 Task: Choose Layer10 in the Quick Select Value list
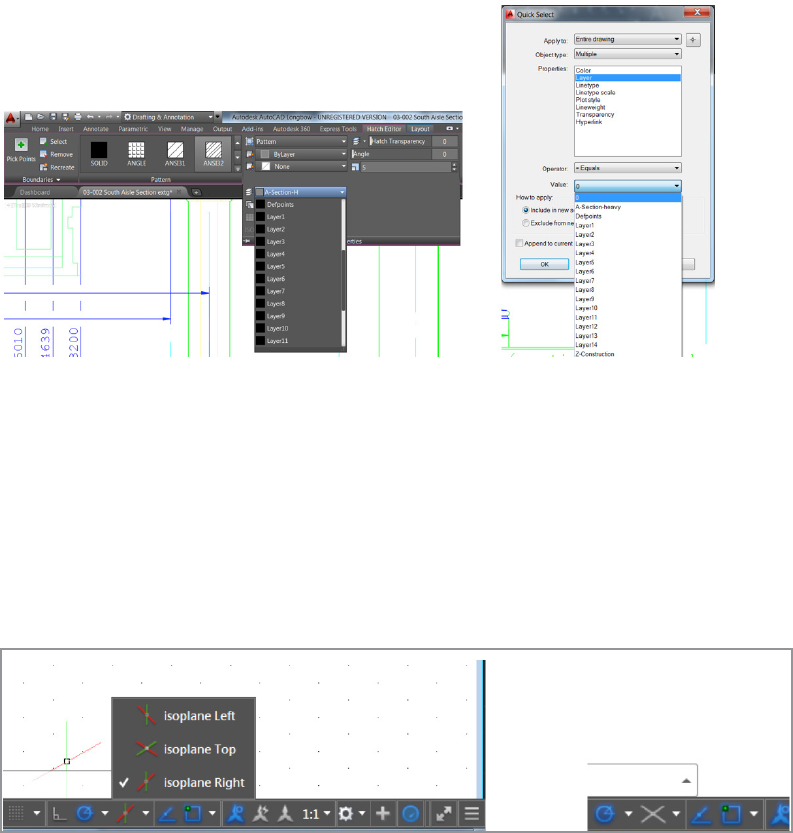pyautogui.click(x=628, y=308)
